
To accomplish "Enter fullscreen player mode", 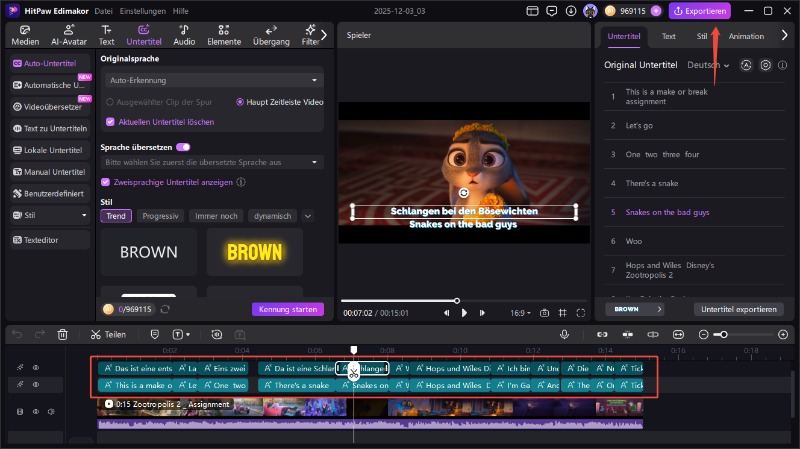I will pos(581,313).
